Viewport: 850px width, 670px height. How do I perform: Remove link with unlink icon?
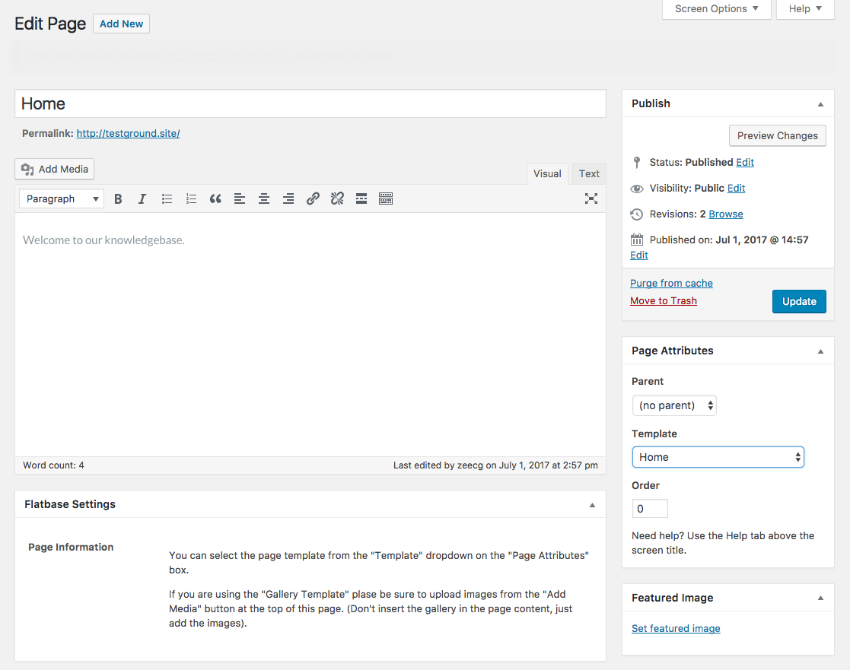337,199
